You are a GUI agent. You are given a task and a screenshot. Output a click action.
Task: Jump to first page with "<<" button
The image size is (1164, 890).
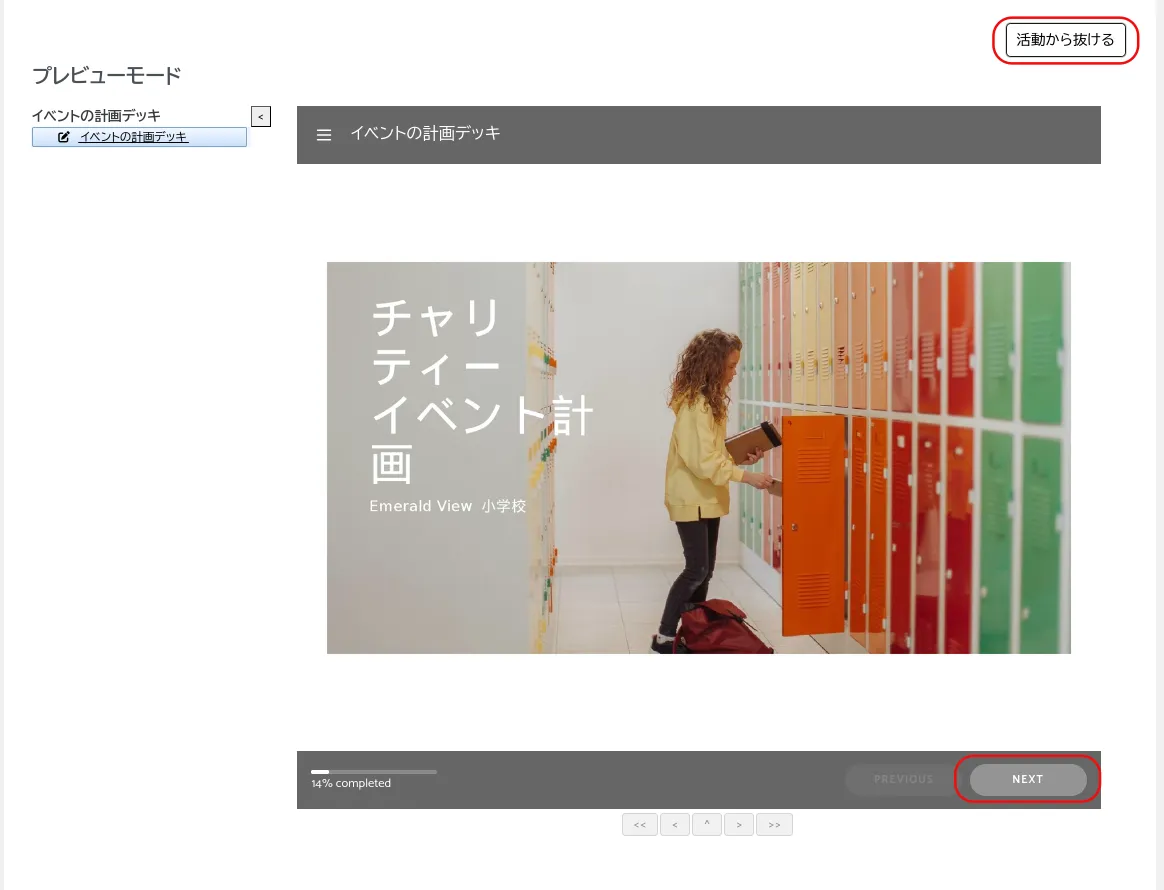coord(639,825)
